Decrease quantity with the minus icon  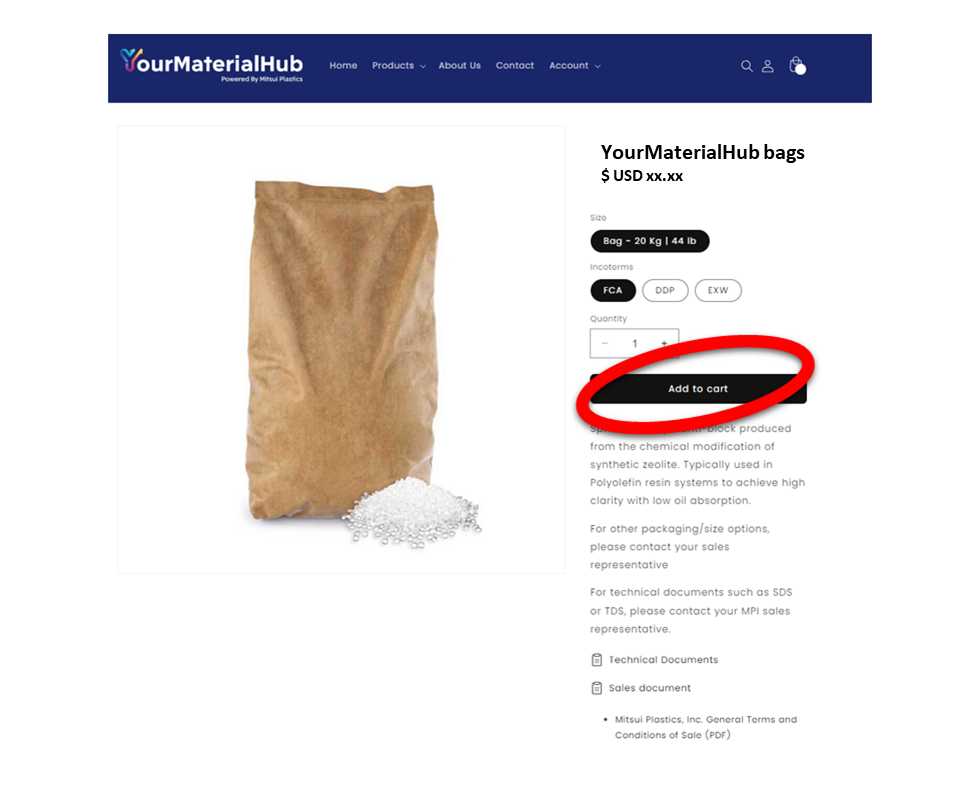pyautogui.click(x=604, y=343)
